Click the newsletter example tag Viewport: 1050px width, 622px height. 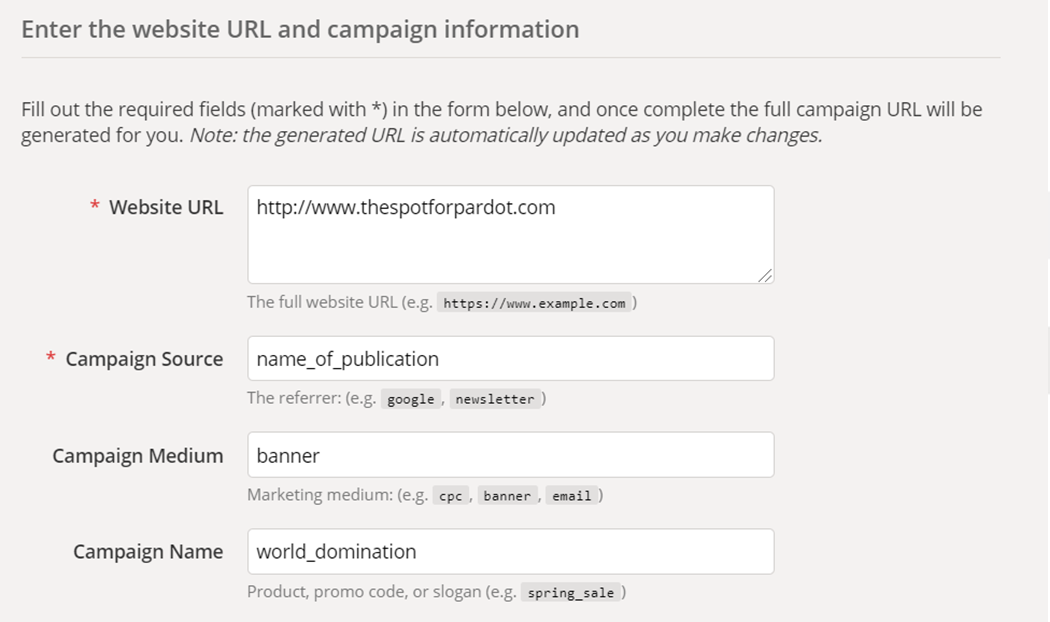[x=495, y=399]
